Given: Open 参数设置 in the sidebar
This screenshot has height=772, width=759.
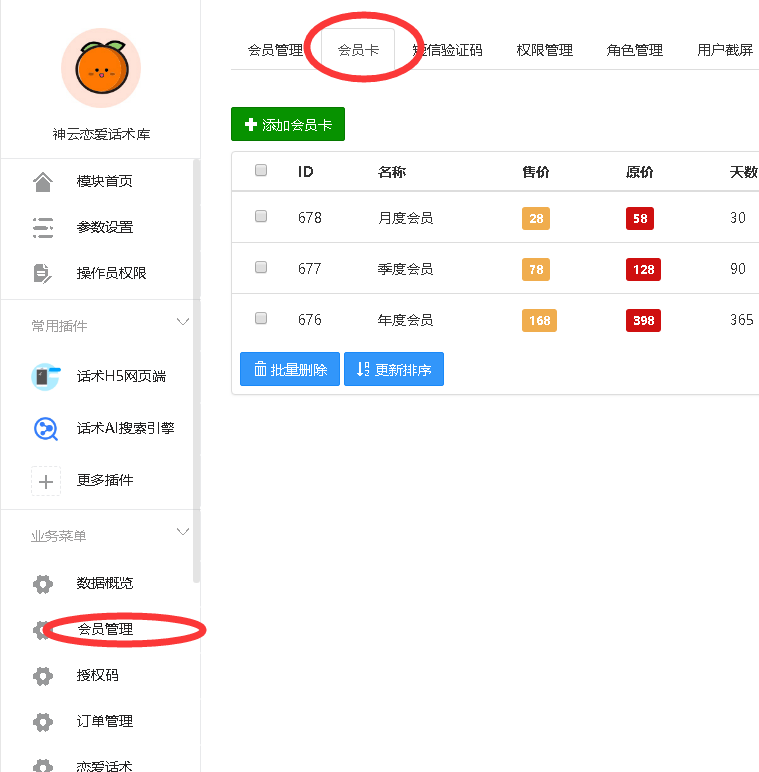Looking at the screenshot, I should [x=105, y=227].
